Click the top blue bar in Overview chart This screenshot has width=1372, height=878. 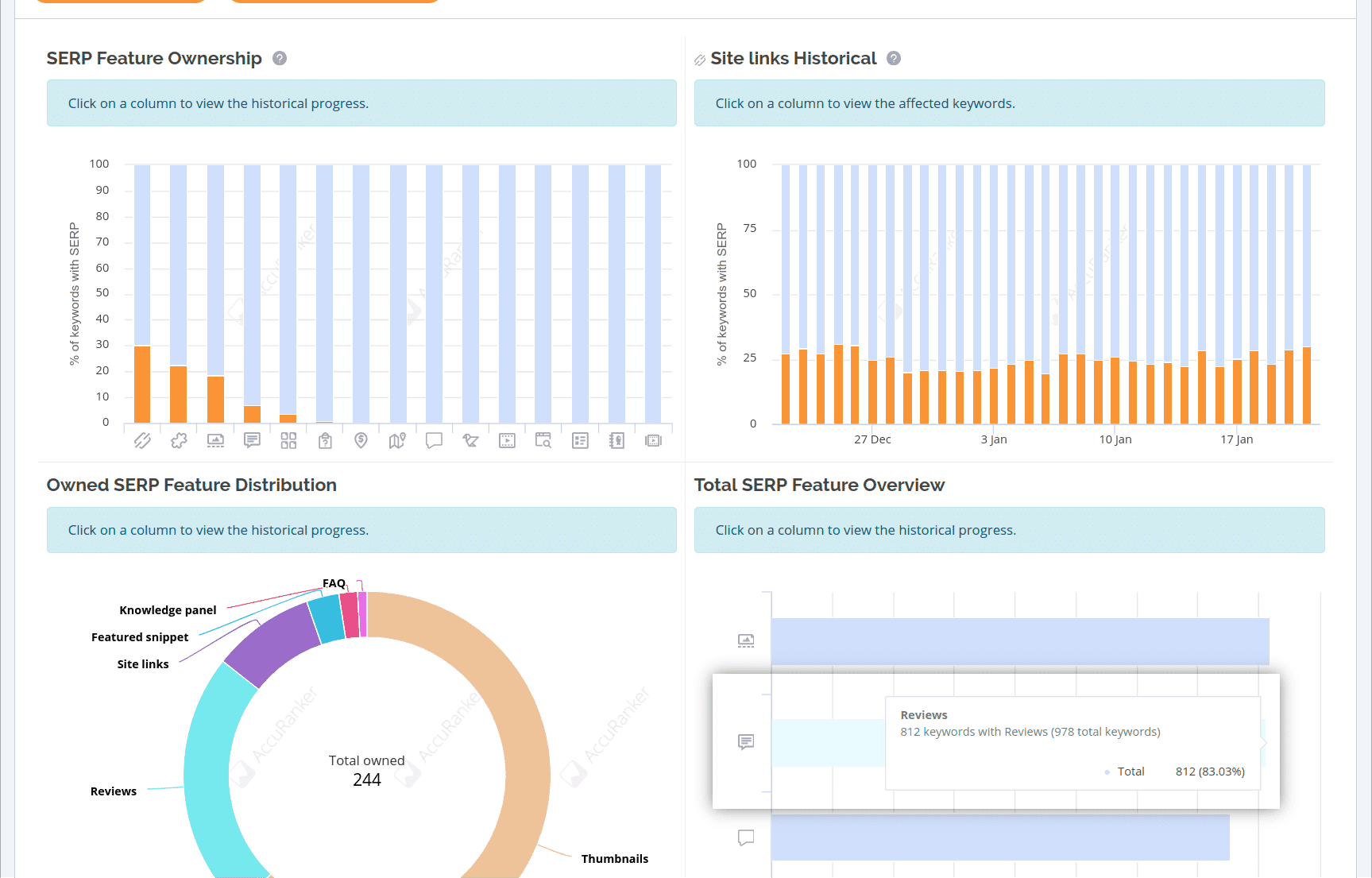pyautogui.click(x=1019, y=641)
